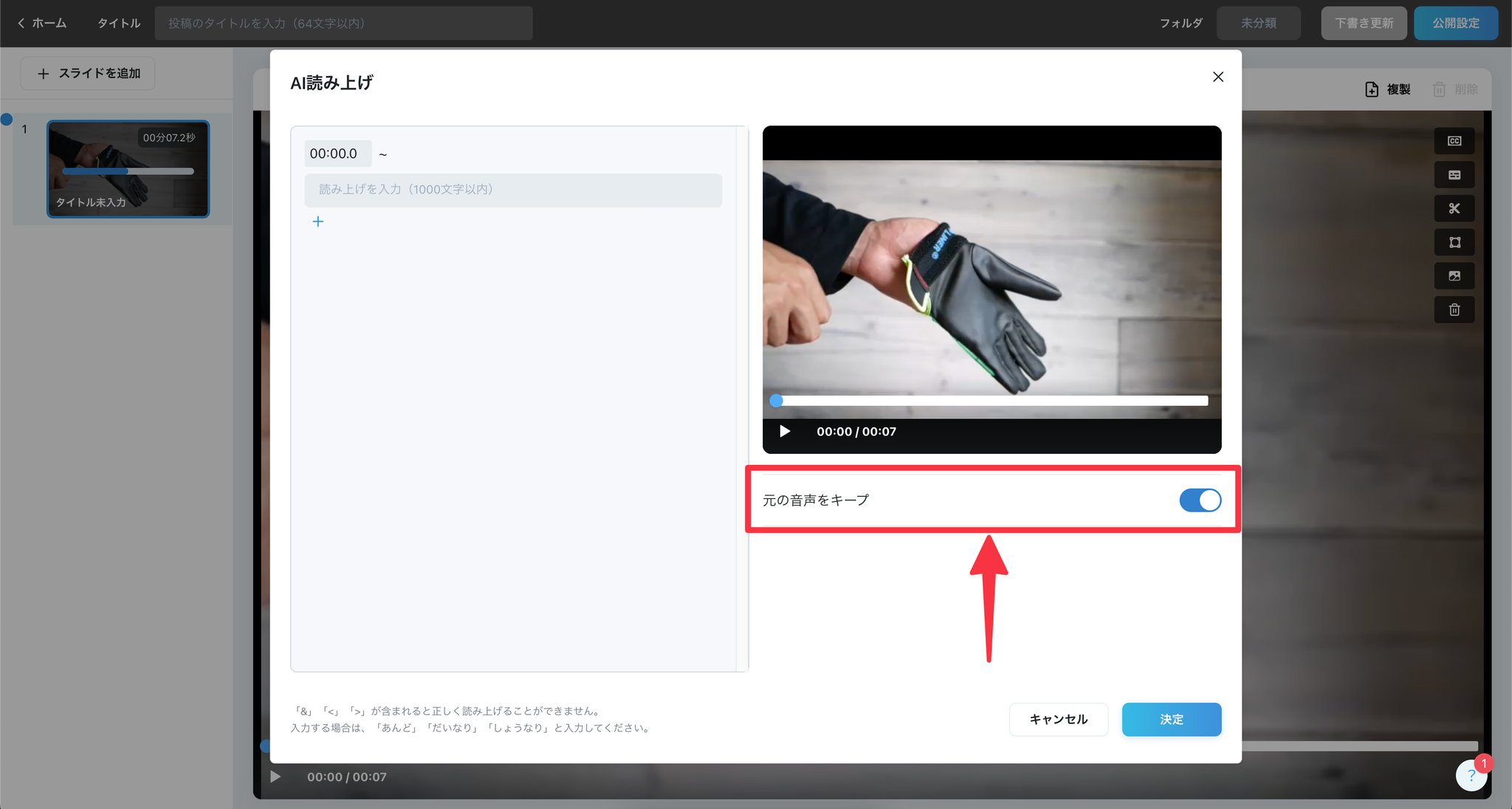Click the キャンセル button
The image size is (1512, 809).
tap(1058, 719)
